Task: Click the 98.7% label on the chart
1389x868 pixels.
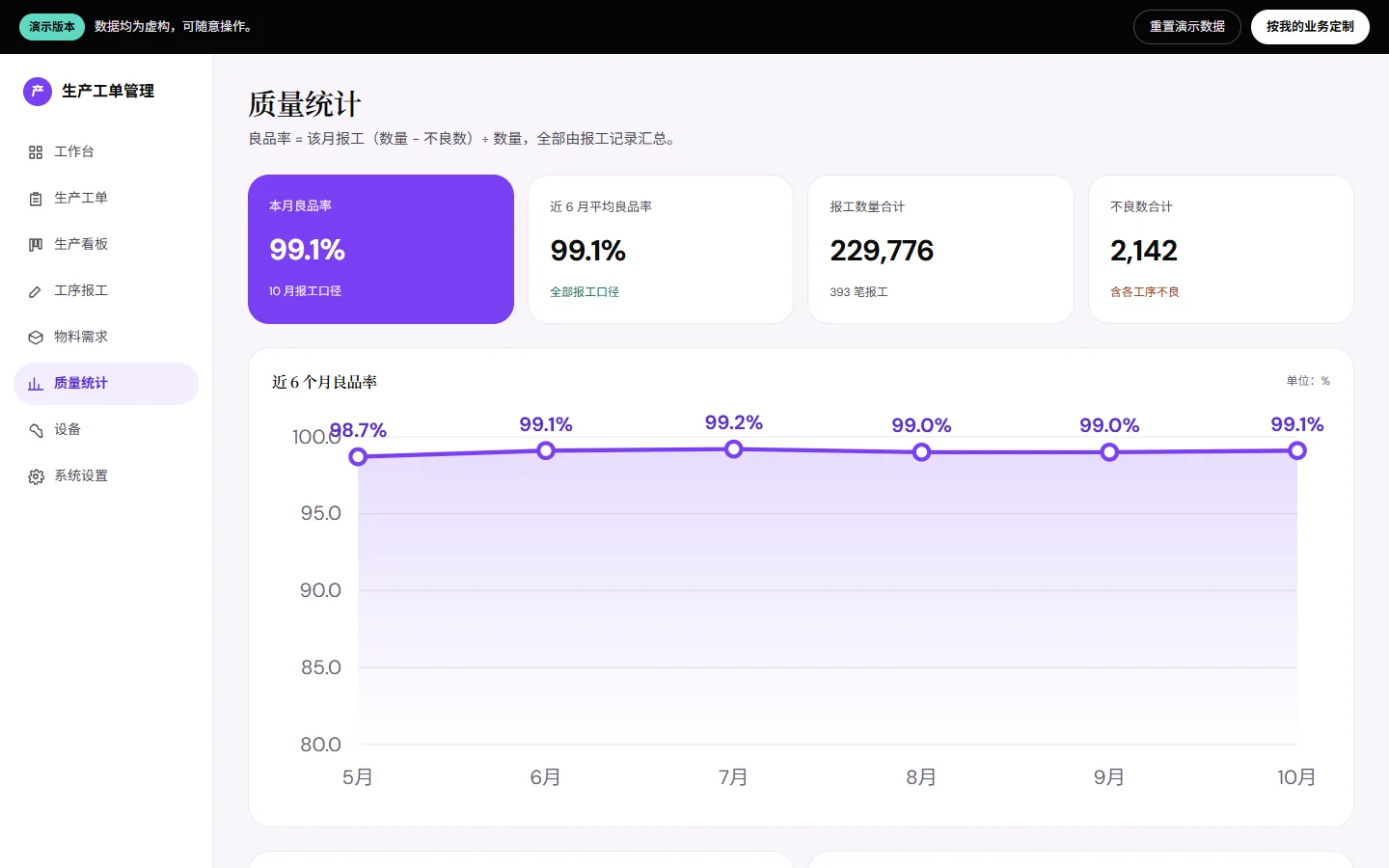Action: click(x=358, y=430)
